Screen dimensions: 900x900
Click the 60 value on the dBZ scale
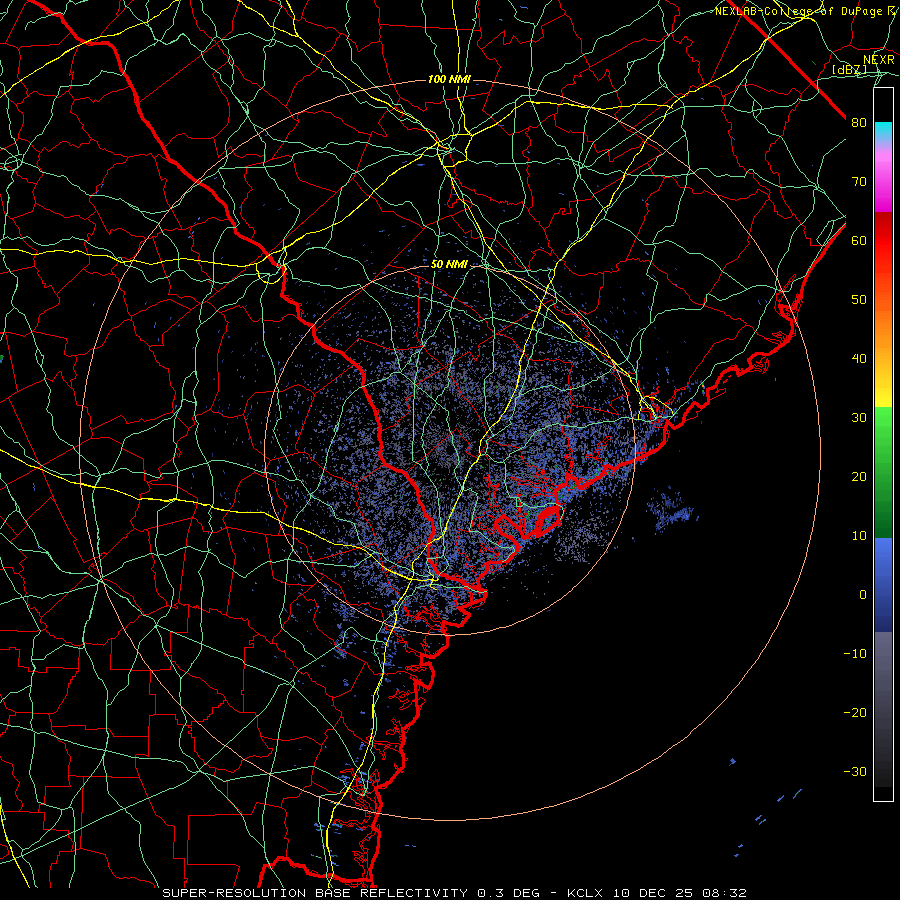859,241
